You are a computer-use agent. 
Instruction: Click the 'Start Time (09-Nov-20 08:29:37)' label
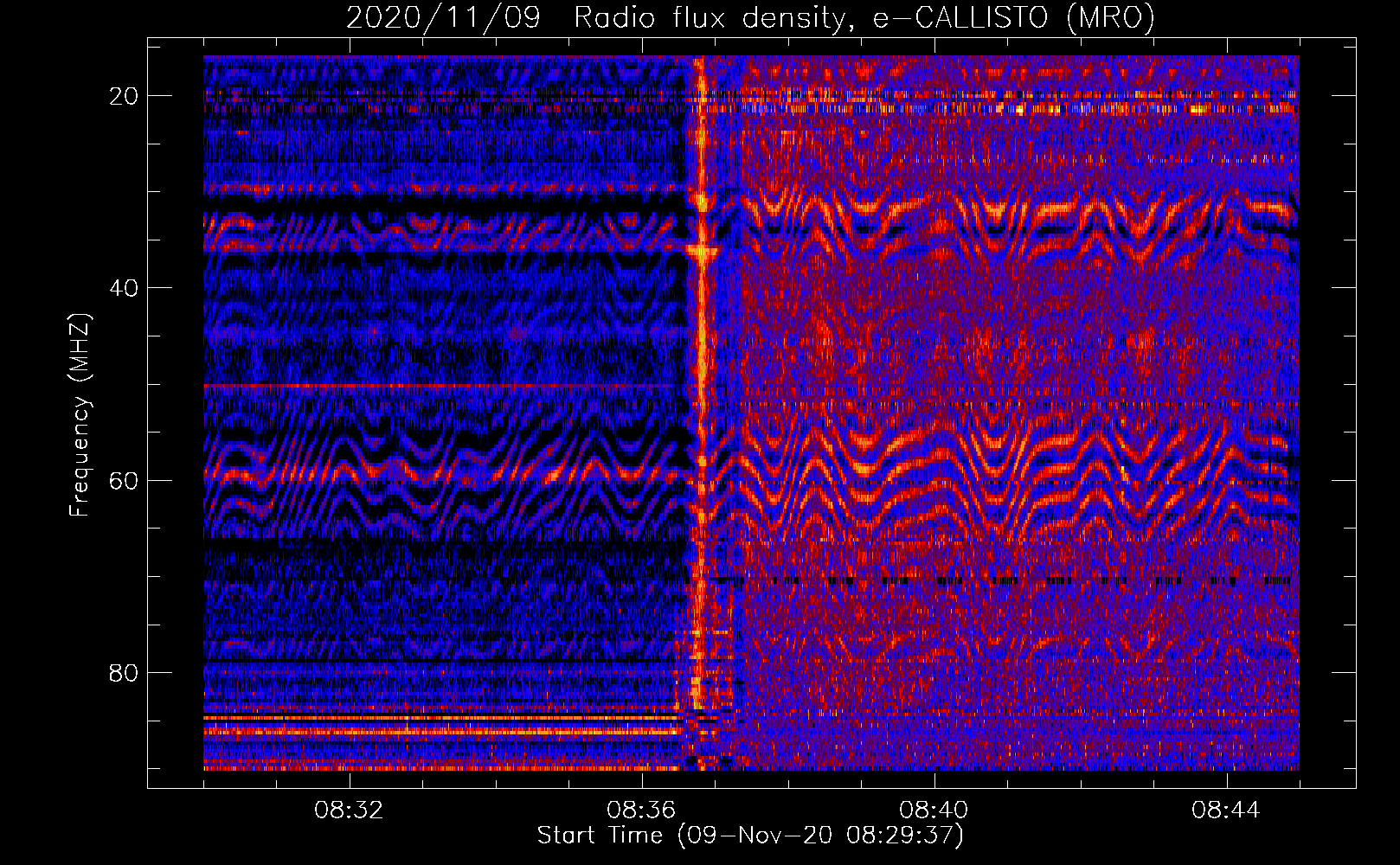[x=750, y=836]
